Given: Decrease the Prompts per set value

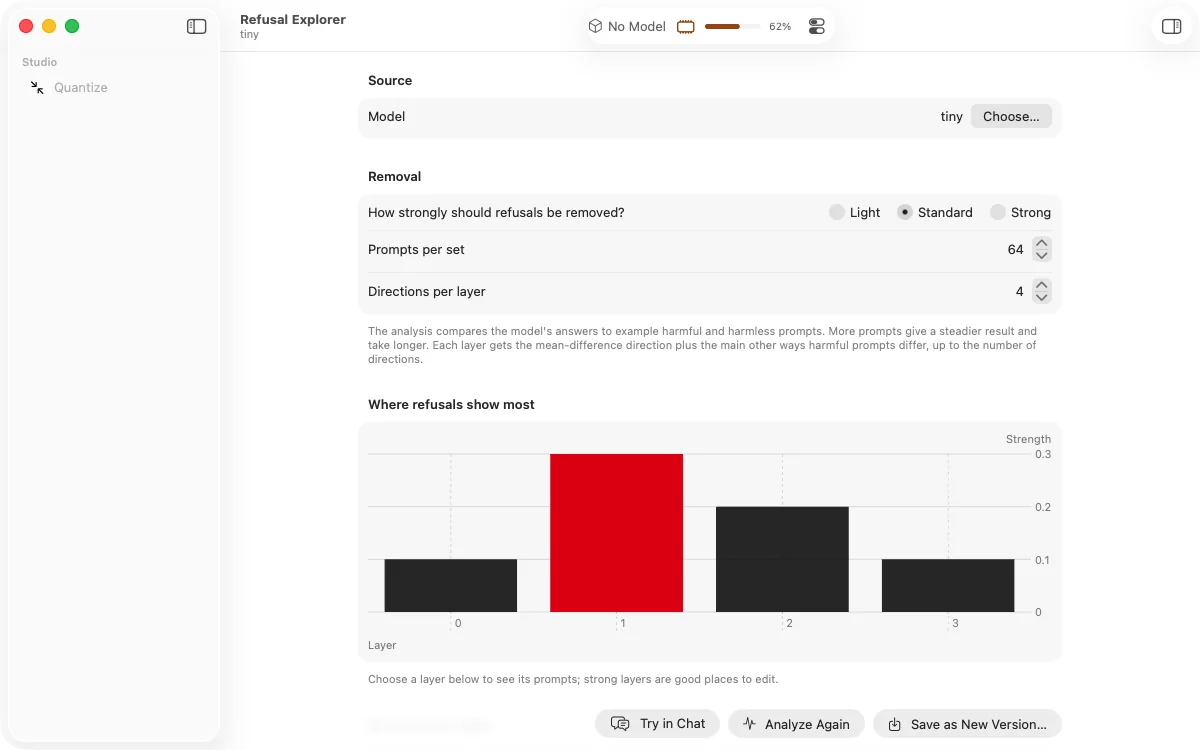Looking at the screenshot, I should click(1042, 256).
